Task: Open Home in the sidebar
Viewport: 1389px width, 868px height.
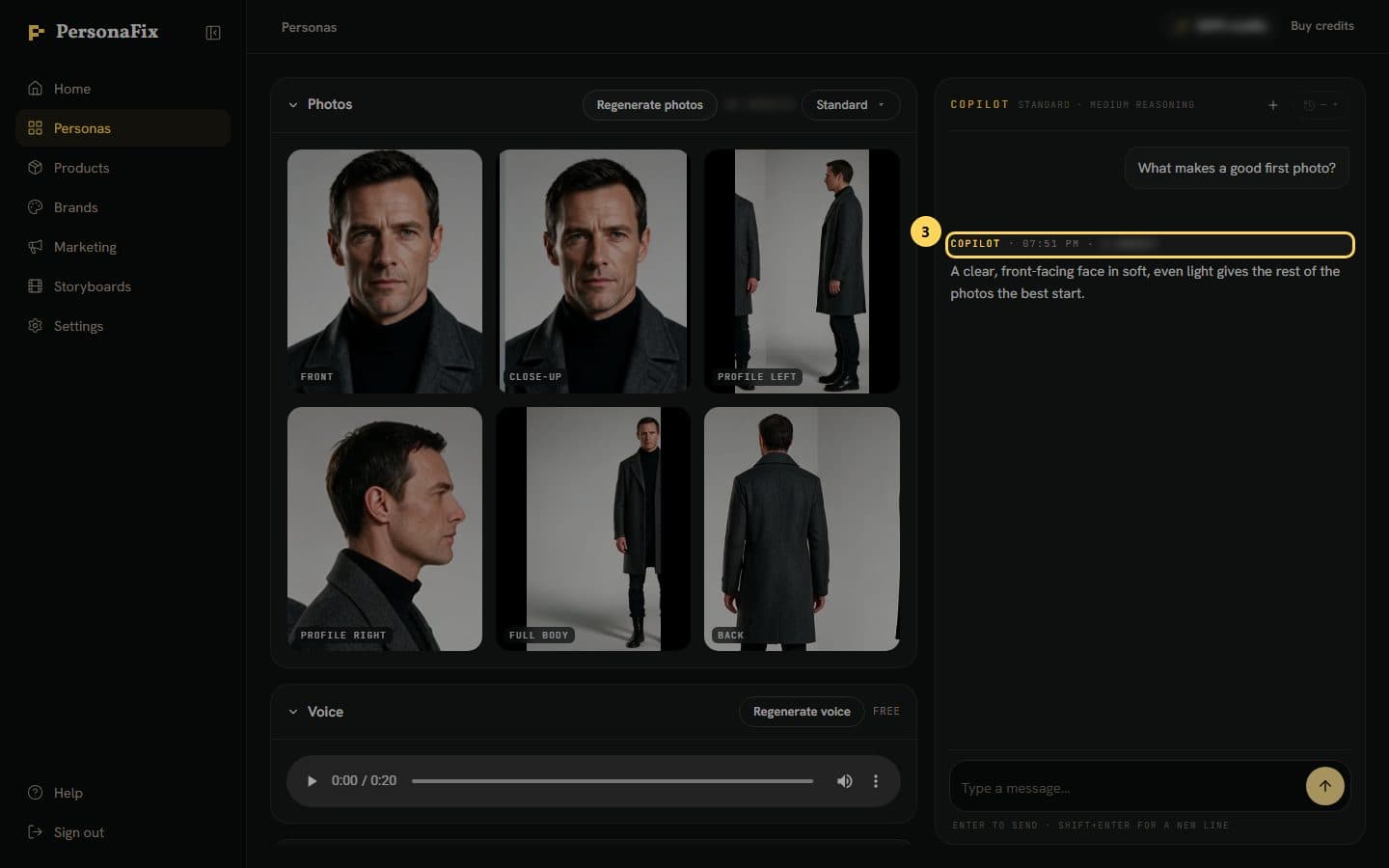Action: (123, 89)
